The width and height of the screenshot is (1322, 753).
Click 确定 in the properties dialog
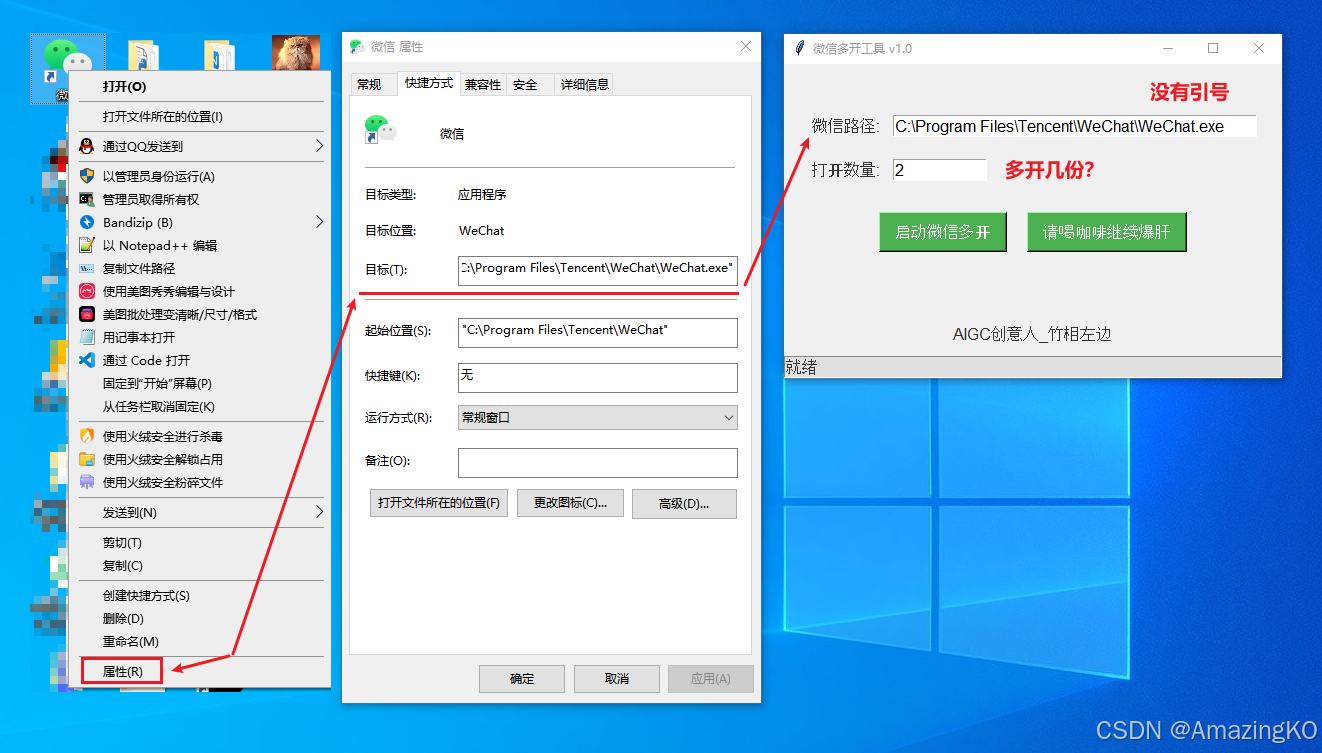point(522,678)
